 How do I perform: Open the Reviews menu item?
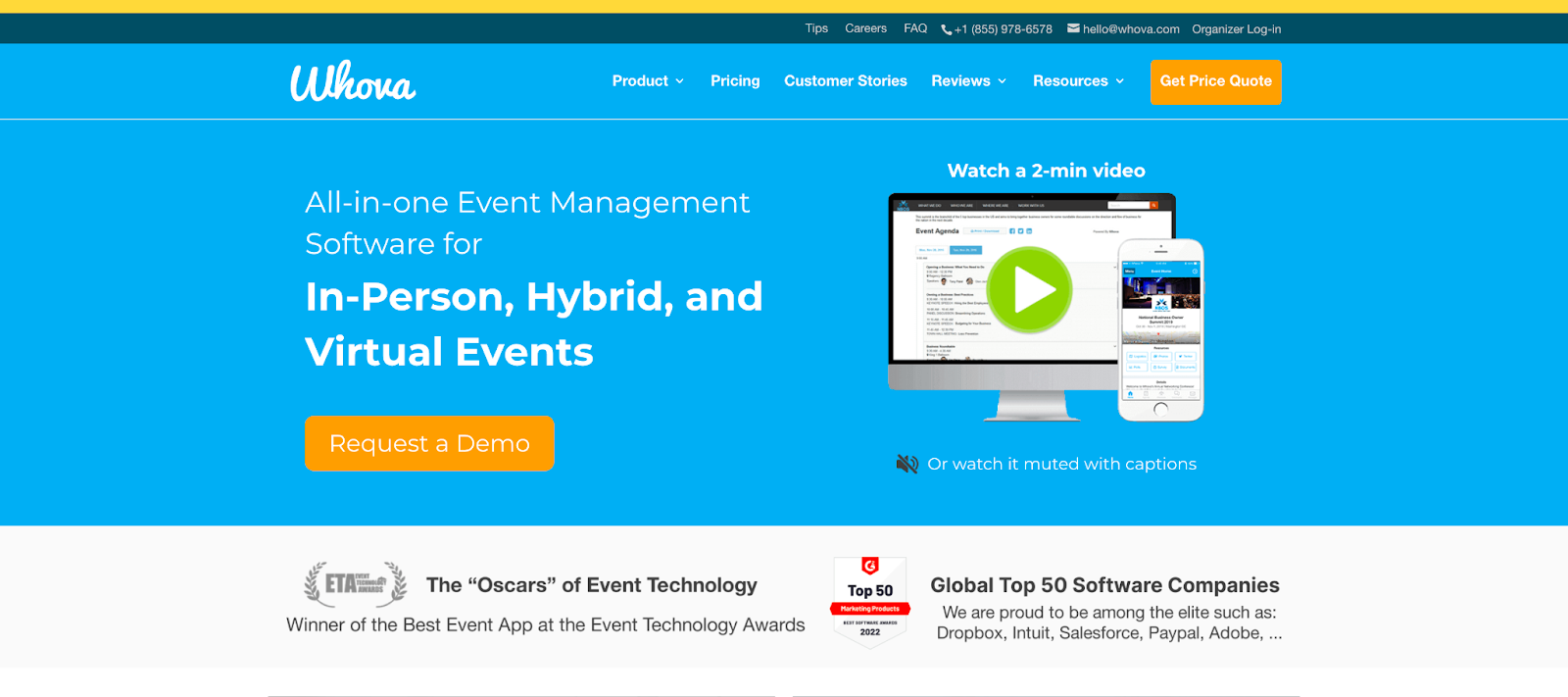pyautogui.click(x=960, y=80)
